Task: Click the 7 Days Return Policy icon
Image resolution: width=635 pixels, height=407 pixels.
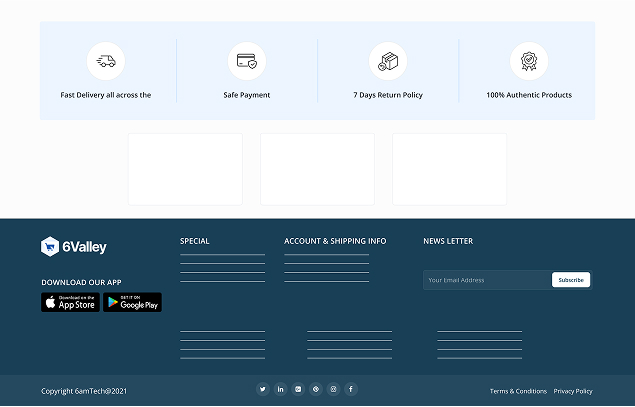Action: (x=388, y=61)
